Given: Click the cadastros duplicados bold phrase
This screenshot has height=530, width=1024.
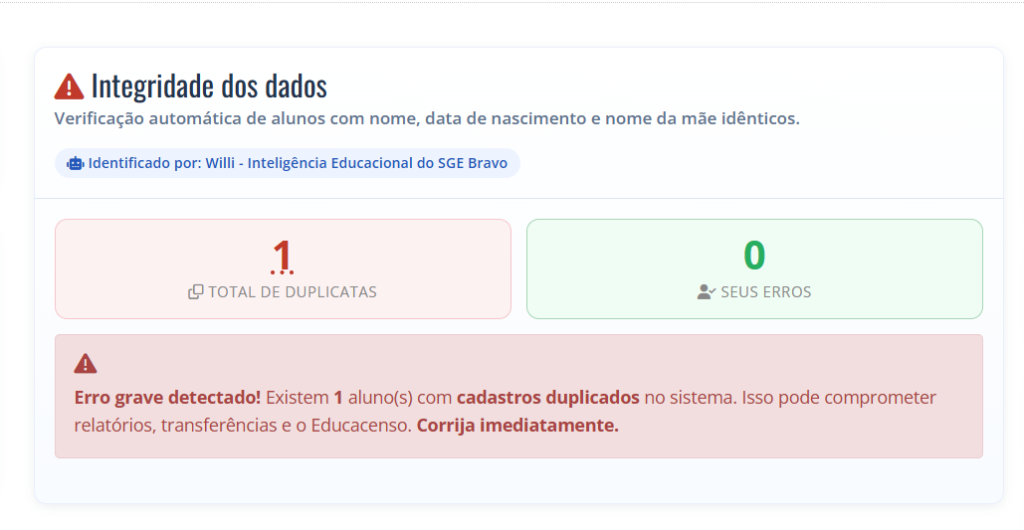Looking at the screenshot, I should coord(547,398).
